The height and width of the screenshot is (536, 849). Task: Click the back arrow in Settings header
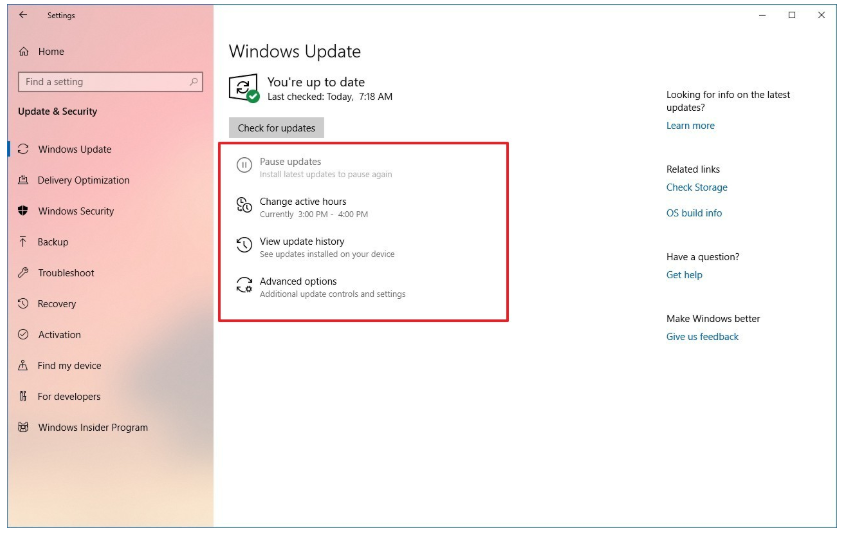(x=23, y=15)
